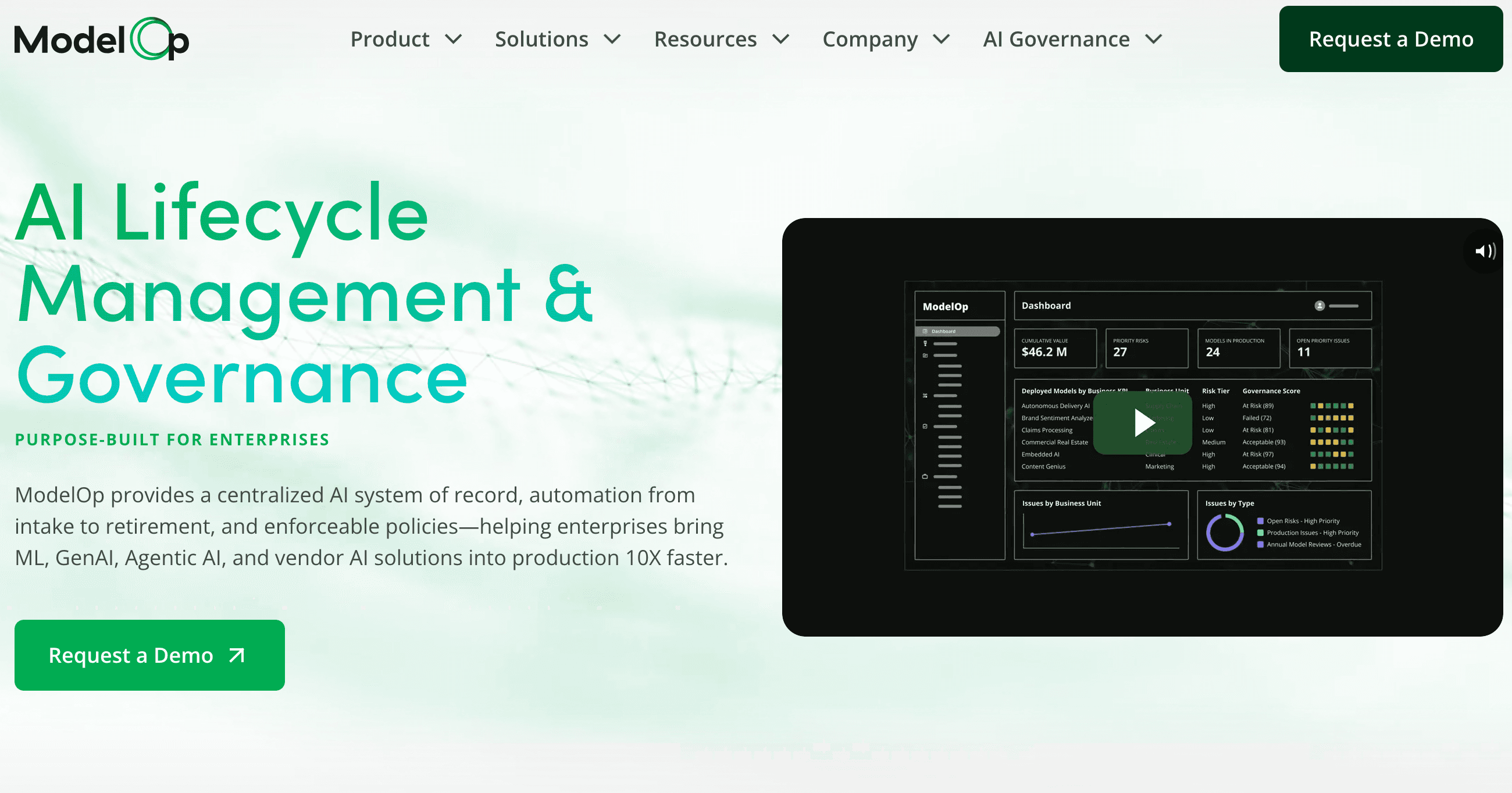
Task: Click the donut chart under Issues by Type
Action: [x=1226, y=532]
